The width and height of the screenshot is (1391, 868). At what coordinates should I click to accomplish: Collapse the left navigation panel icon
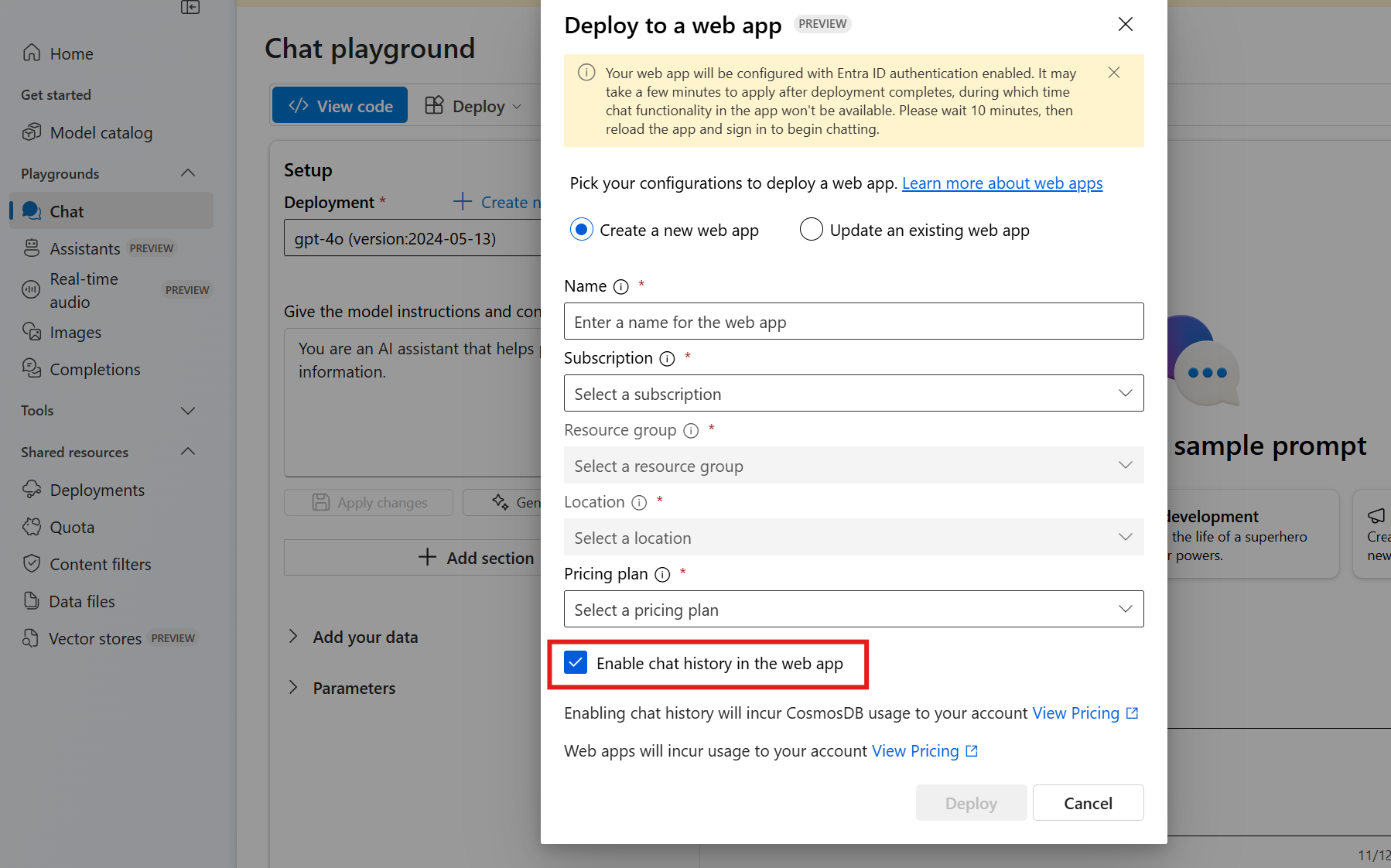[190, 8]
